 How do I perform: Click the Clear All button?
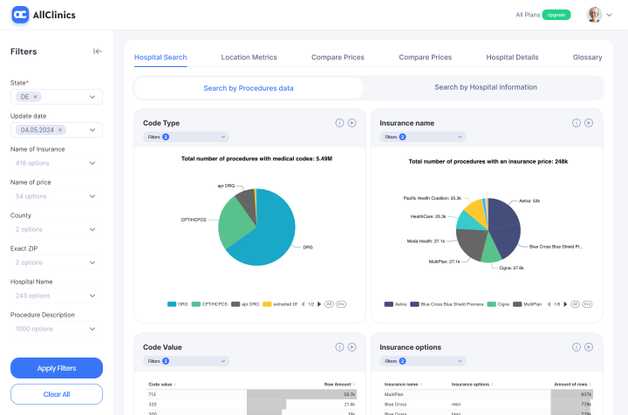coord(56,394)
